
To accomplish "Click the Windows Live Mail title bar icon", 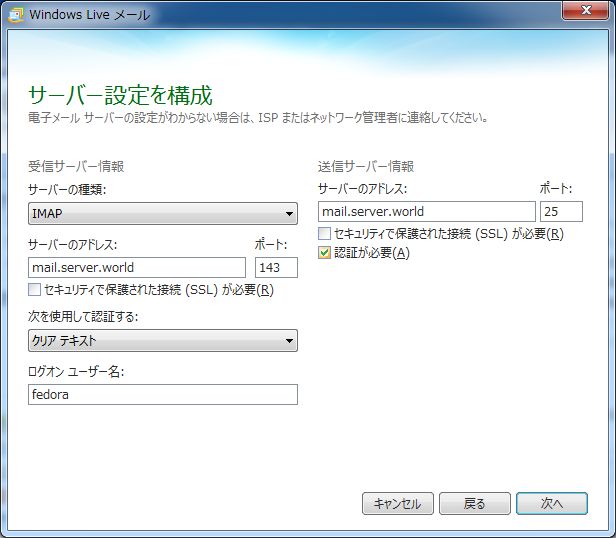I will pos(16,15).
